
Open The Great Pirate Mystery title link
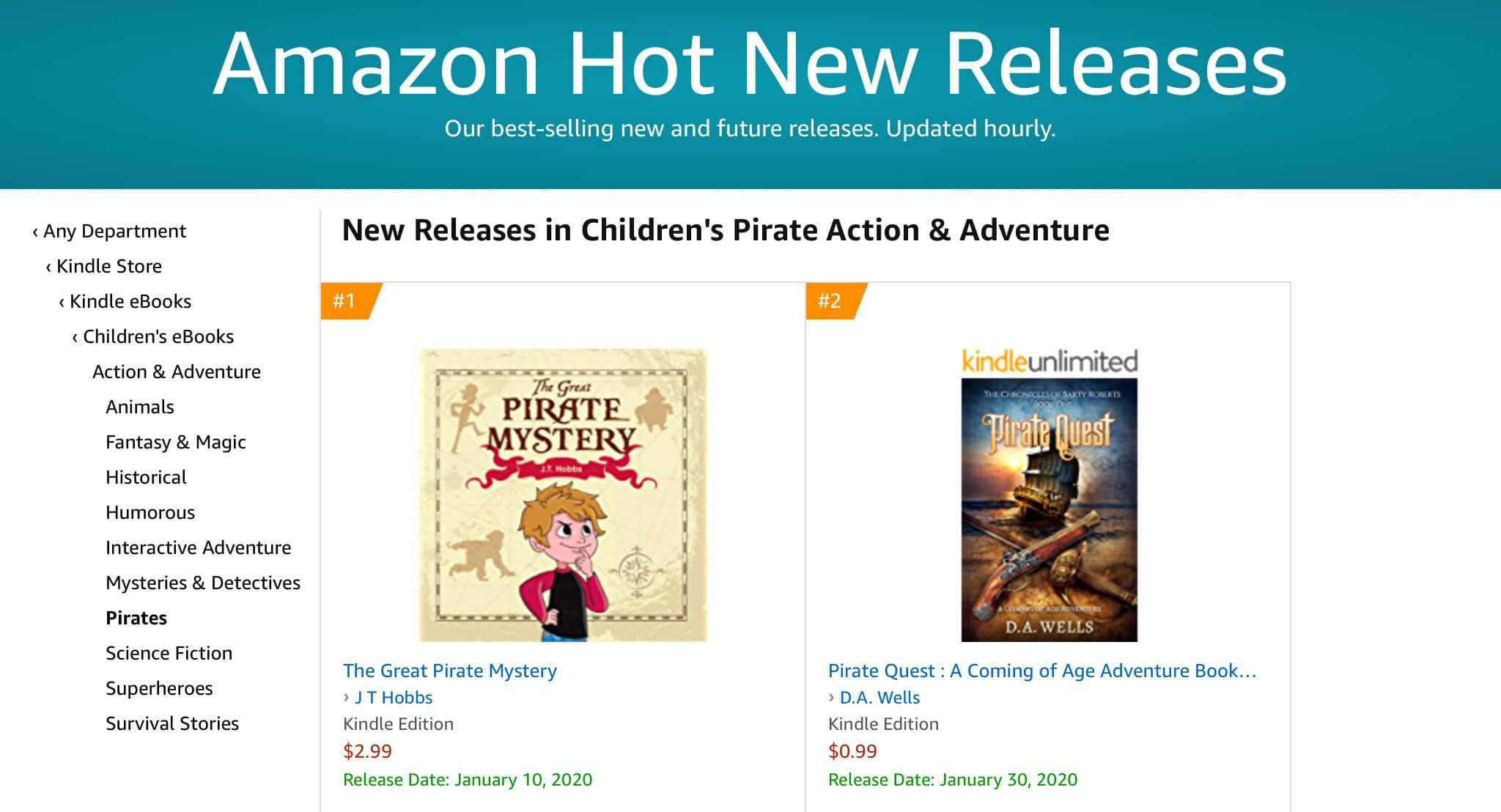449,671
